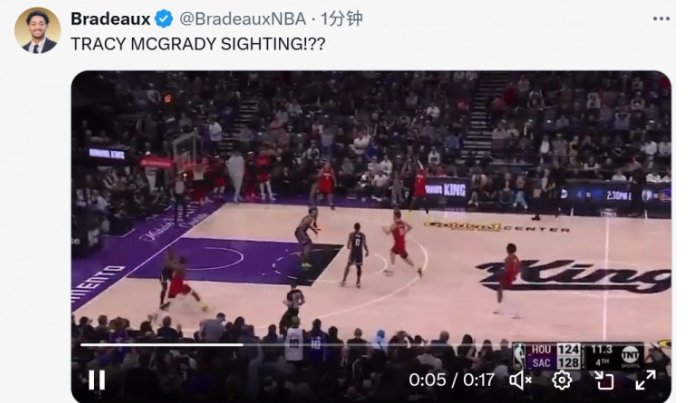Open video settings gear
The height and width of the screenshot is (403, 688).
562,380
